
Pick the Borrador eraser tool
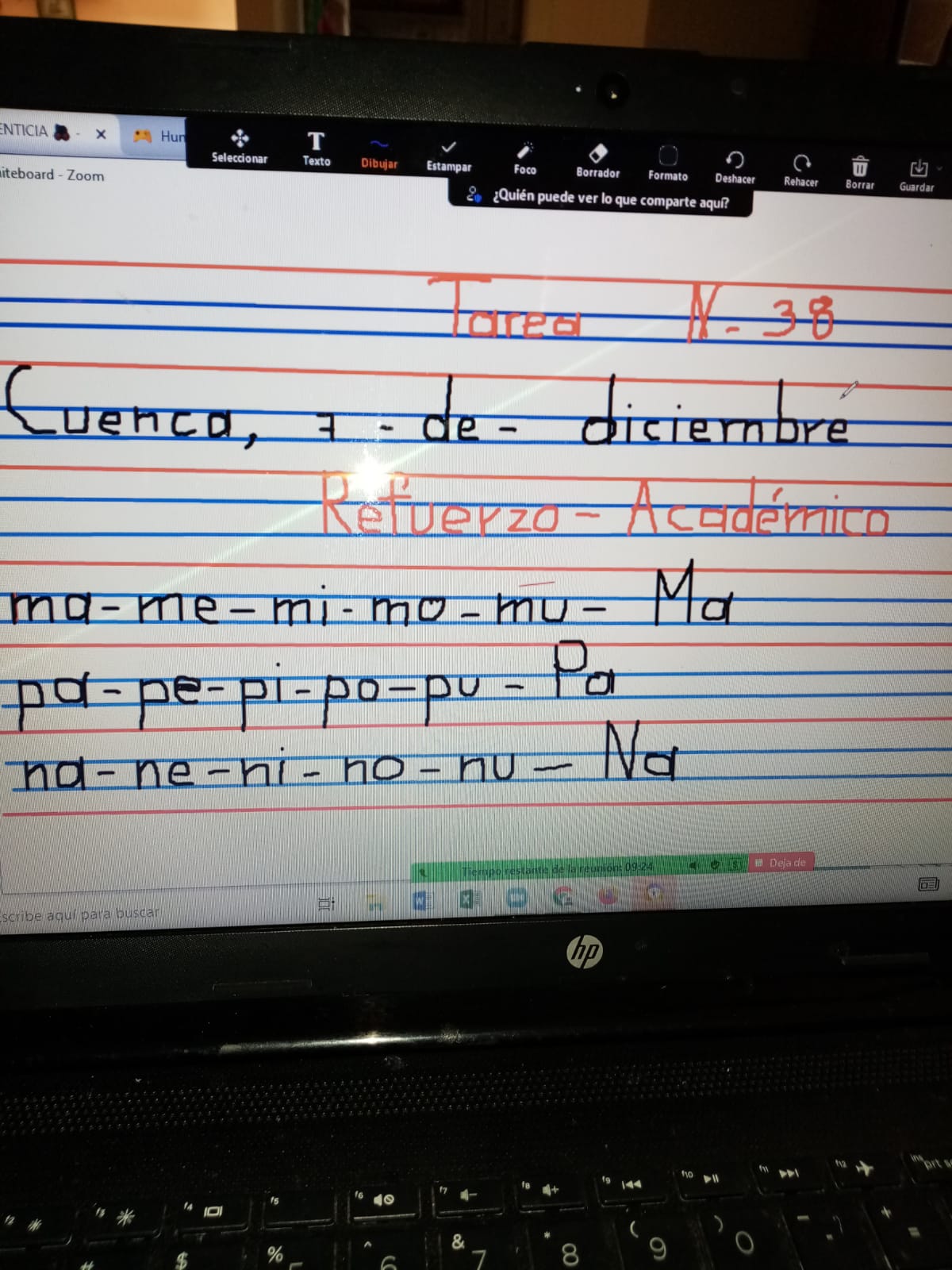(x=597, y=161)
